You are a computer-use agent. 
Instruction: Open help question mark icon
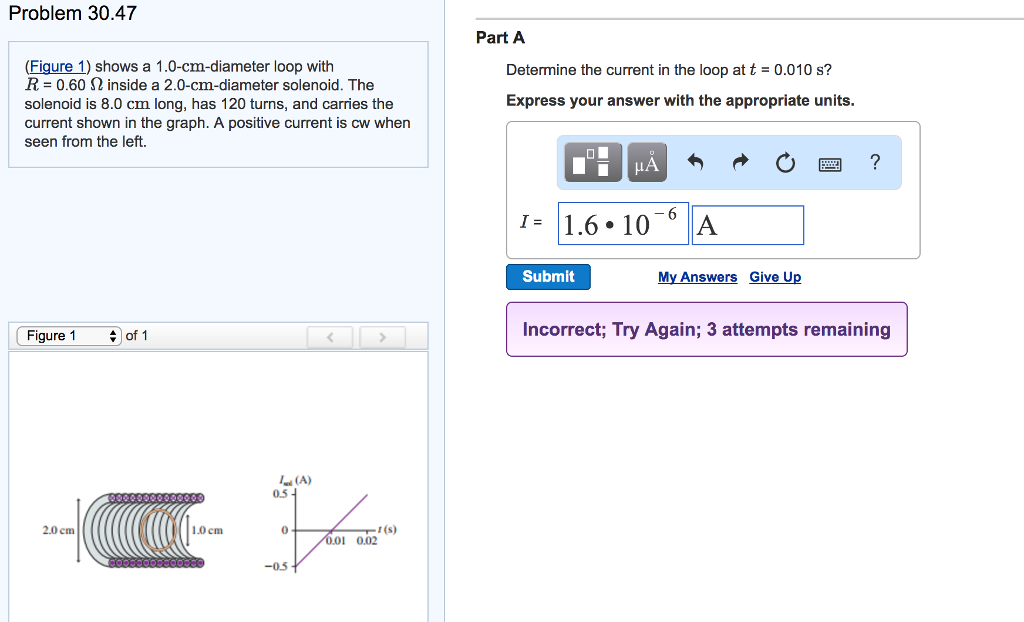point(875,161)
